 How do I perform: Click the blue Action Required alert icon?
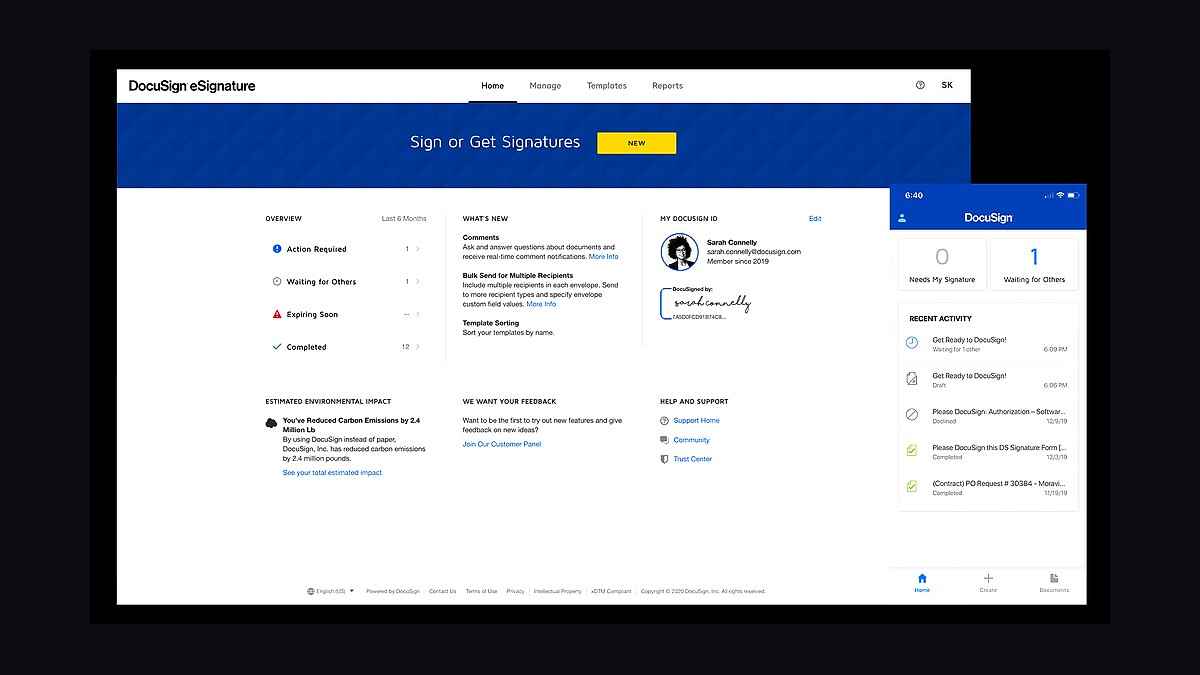[x=277, y=249]
